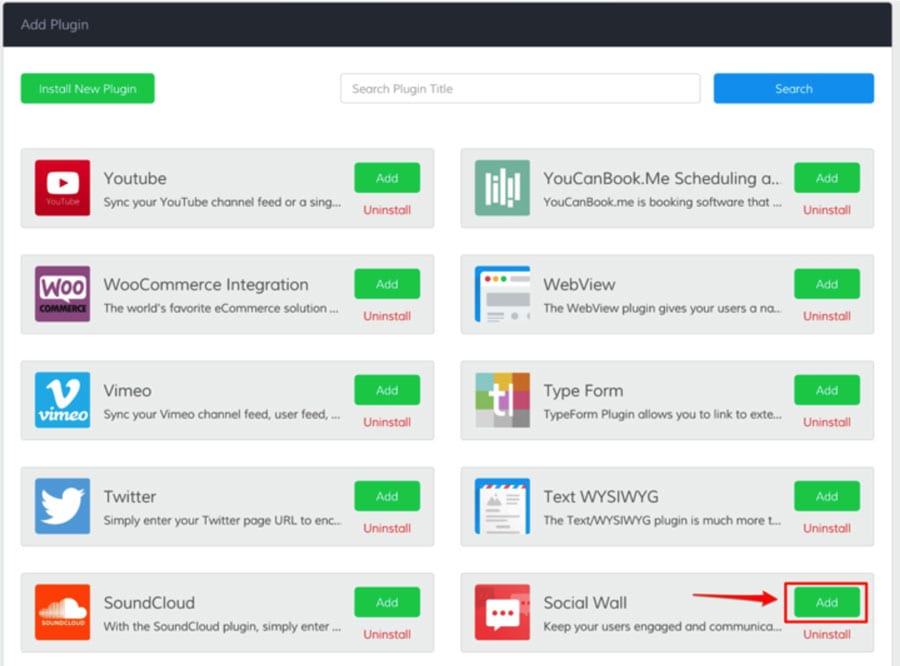
Task: Add the Youtube plugin
Action: (x=387, y=178)
